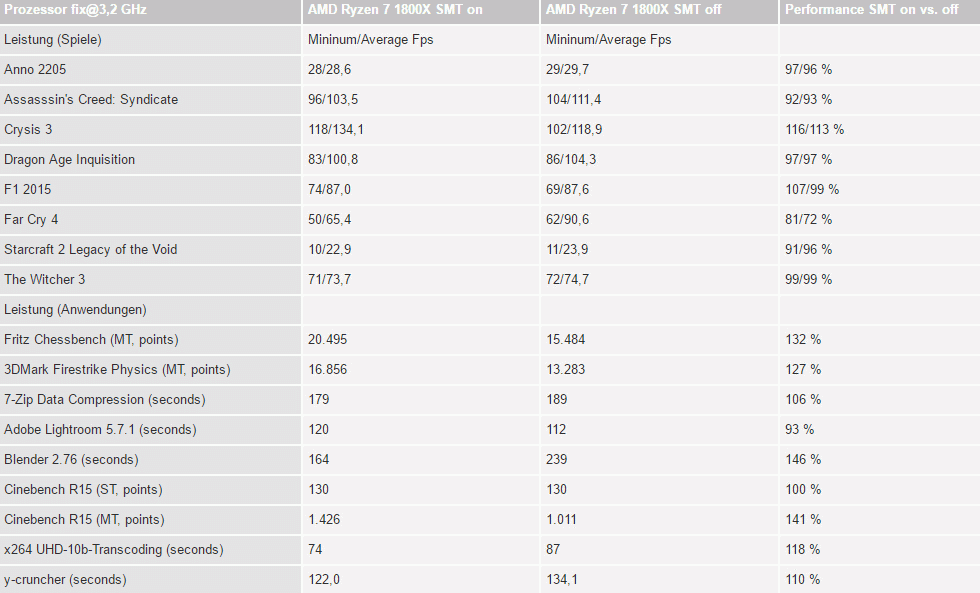This screenshot has width=980, height=593.
Task: Click the 'Dragon Age Inquisition' row label
Action: click(69, 159)
